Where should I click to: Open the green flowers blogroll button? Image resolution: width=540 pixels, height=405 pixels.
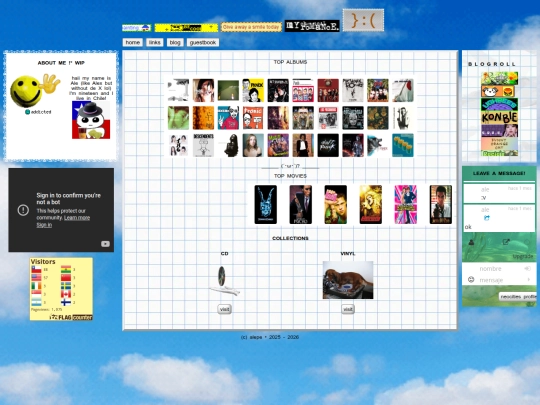pyautogui.click(x=499, y=78)
